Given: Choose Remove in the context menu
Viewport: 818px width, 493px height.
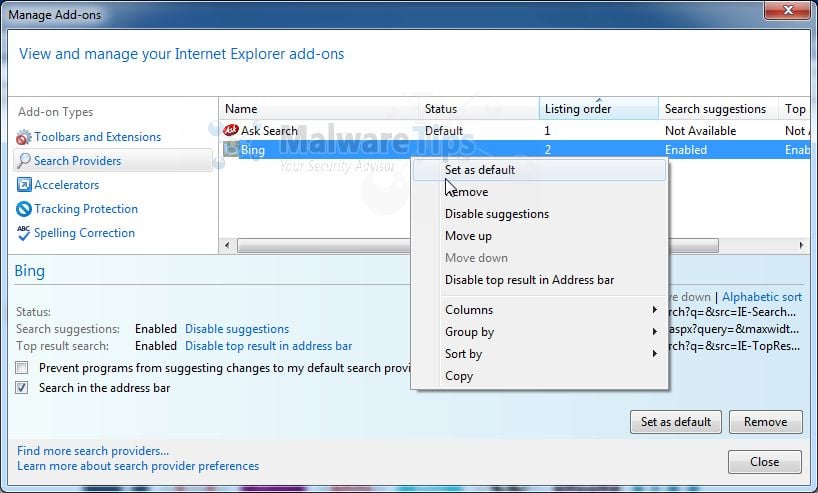Looking at the screenshot, I should (539, 192).
